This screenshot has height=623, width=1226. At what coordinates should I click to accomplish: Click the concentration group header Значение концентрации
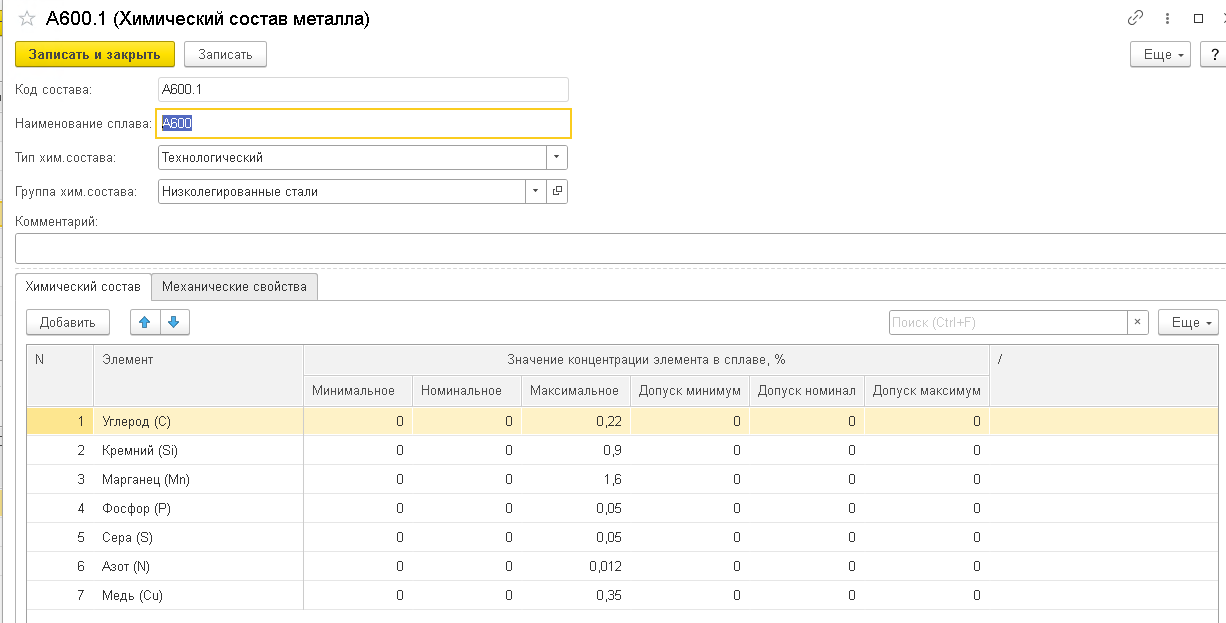[x=646, y=360]
